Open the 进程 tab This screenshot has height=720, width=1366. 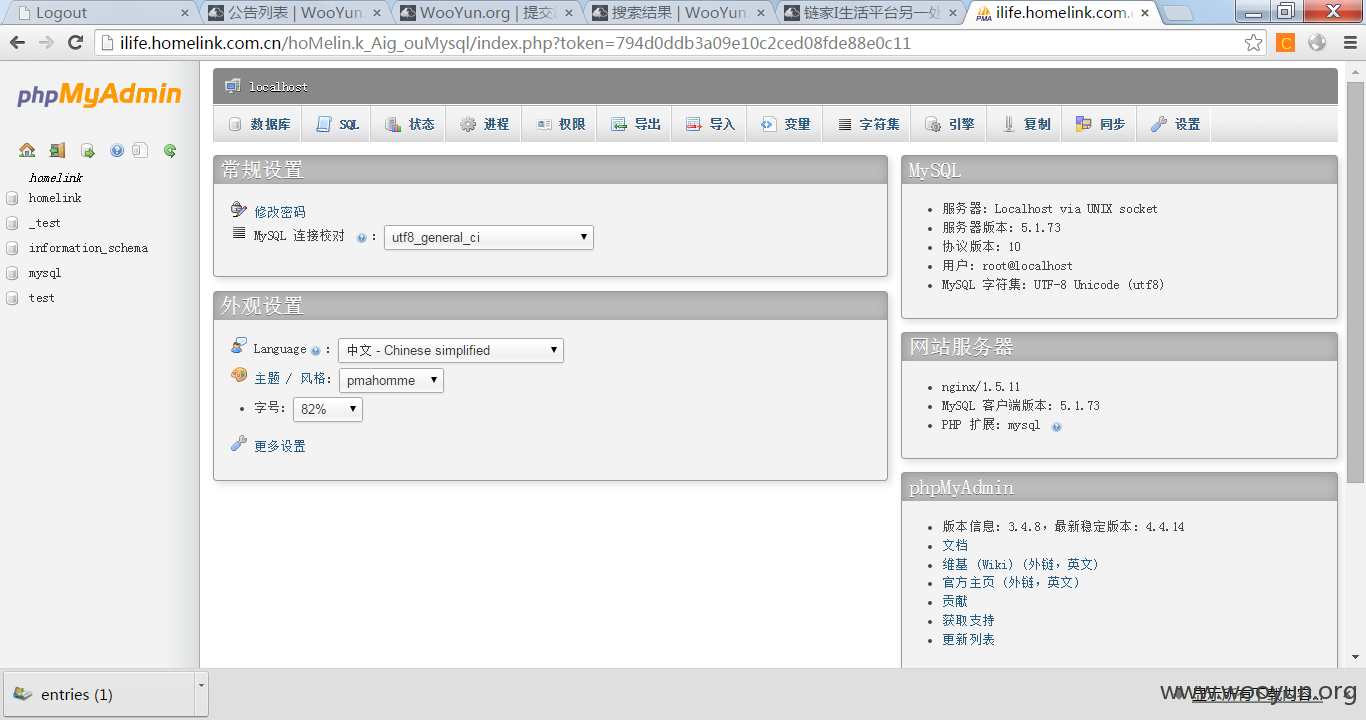(484, 124)
